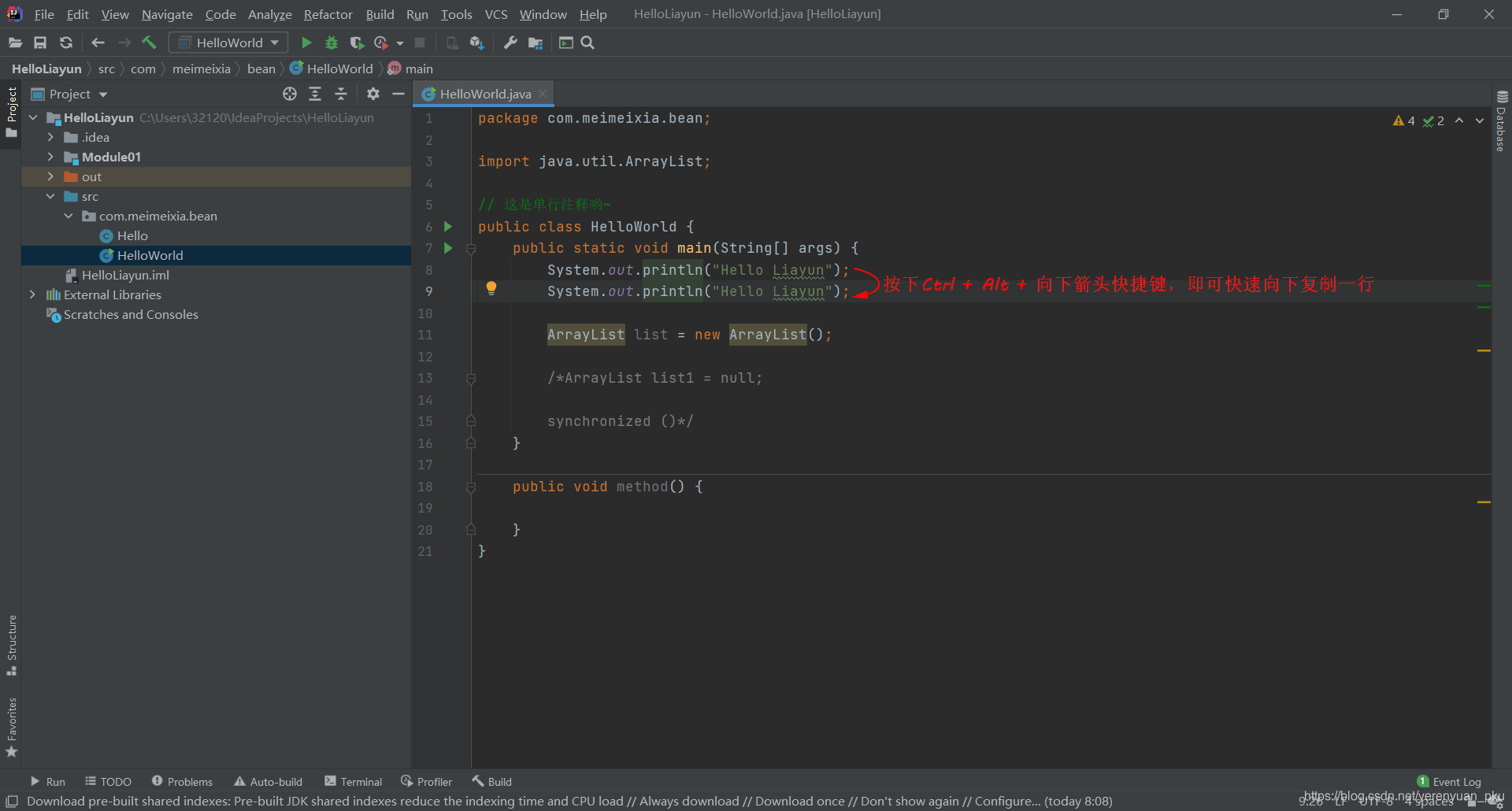Toggle the Structure tool window
This screenshot has width=1512, height=811.
point(11,645)
